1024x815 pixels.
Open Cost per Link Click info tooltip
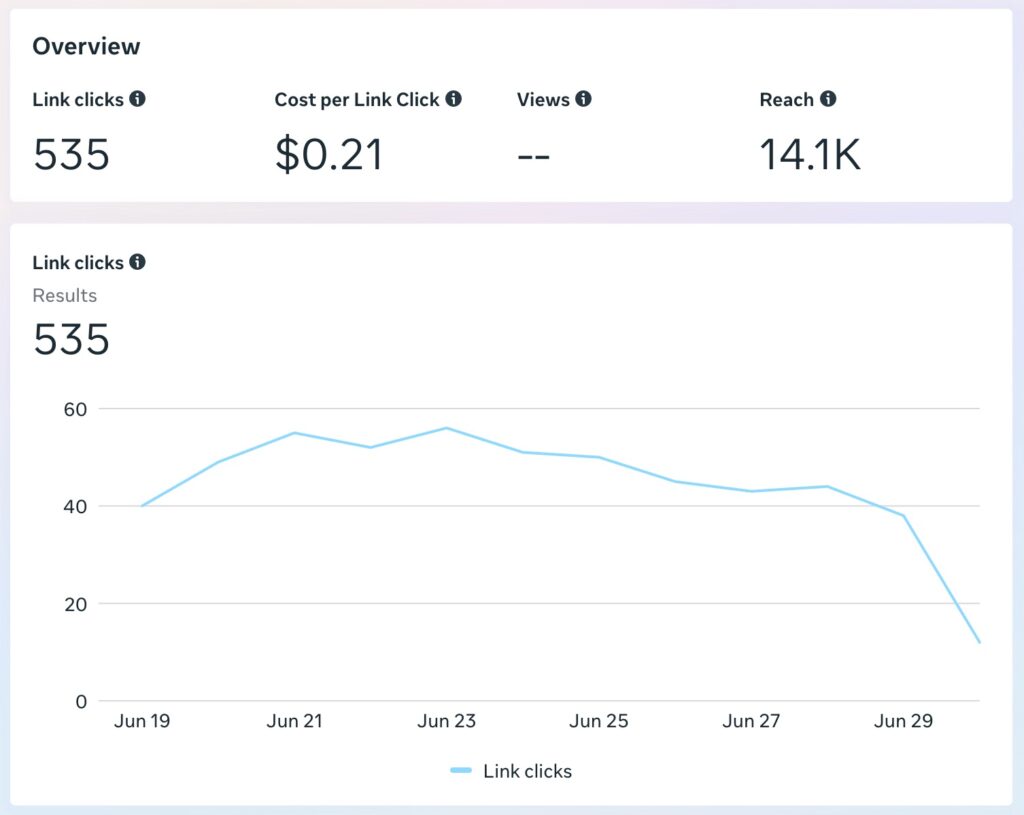click(453, 99)
